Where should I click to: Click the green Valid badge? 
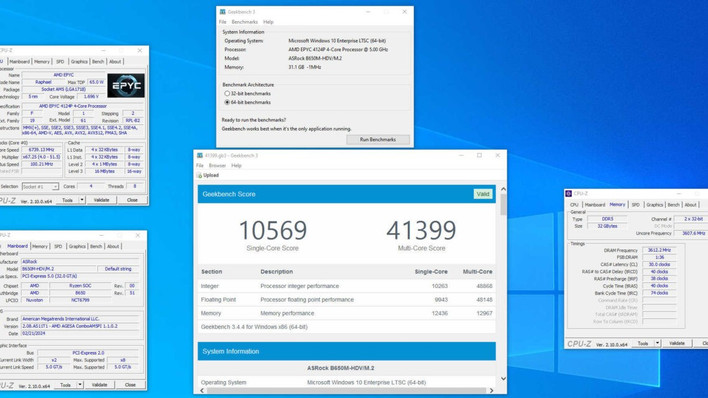point(483,194)
